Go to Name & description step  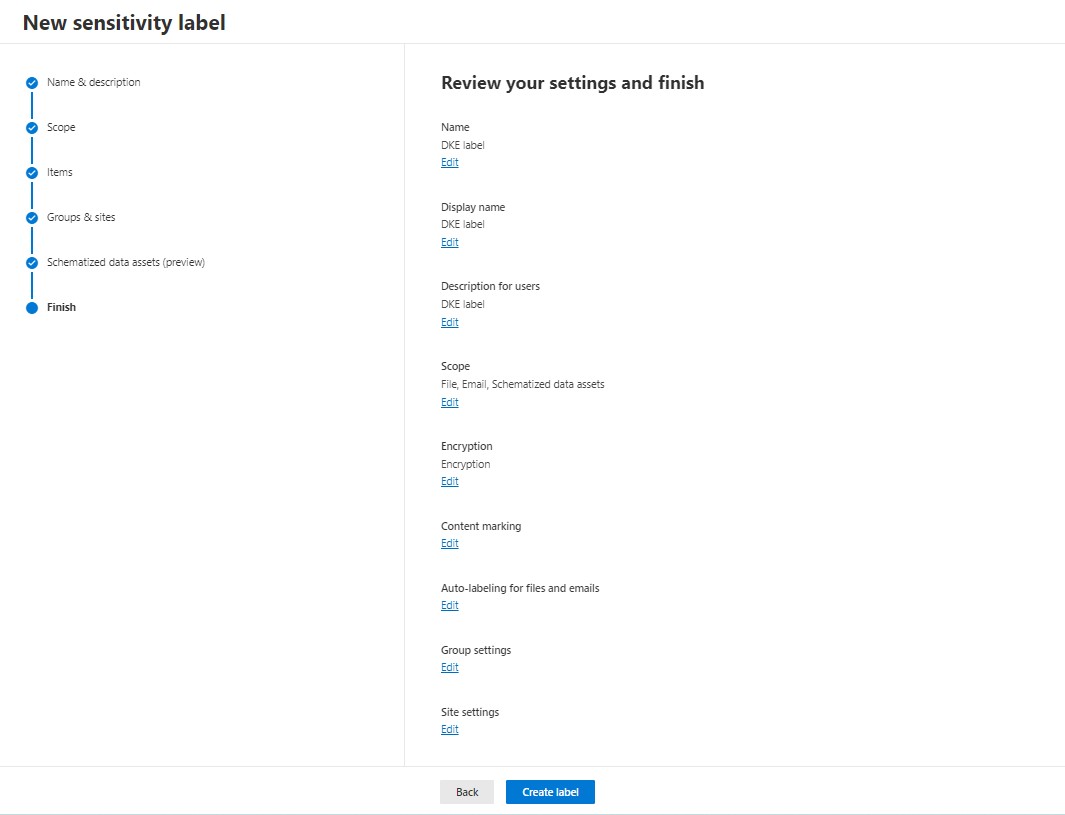(94, 82)
